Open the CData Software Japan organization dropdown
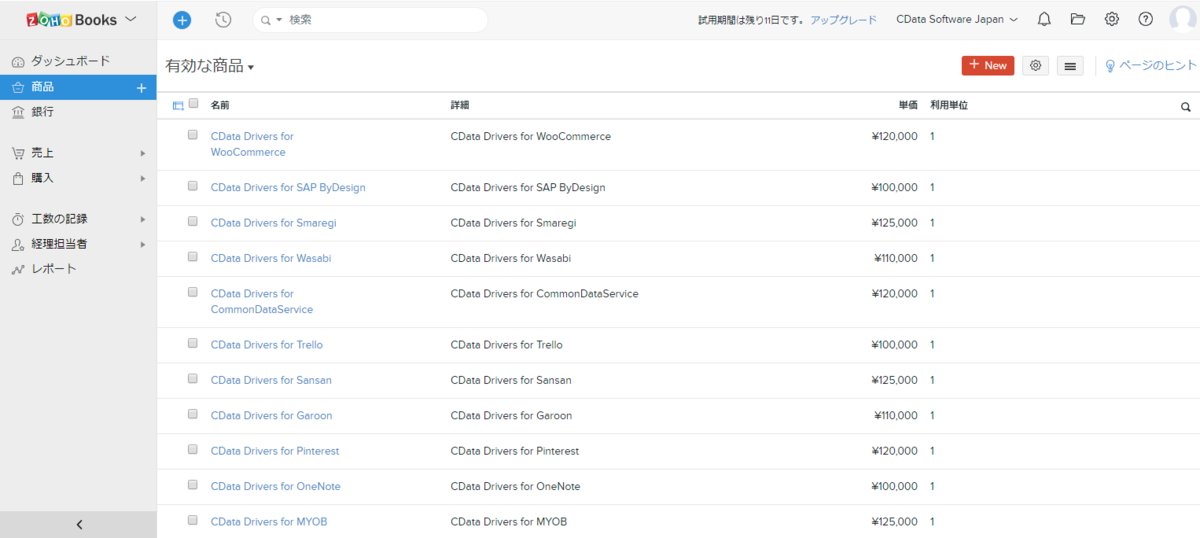Image resolution: width=1200 pixels, height=538 pixels. tap(957, 19)
